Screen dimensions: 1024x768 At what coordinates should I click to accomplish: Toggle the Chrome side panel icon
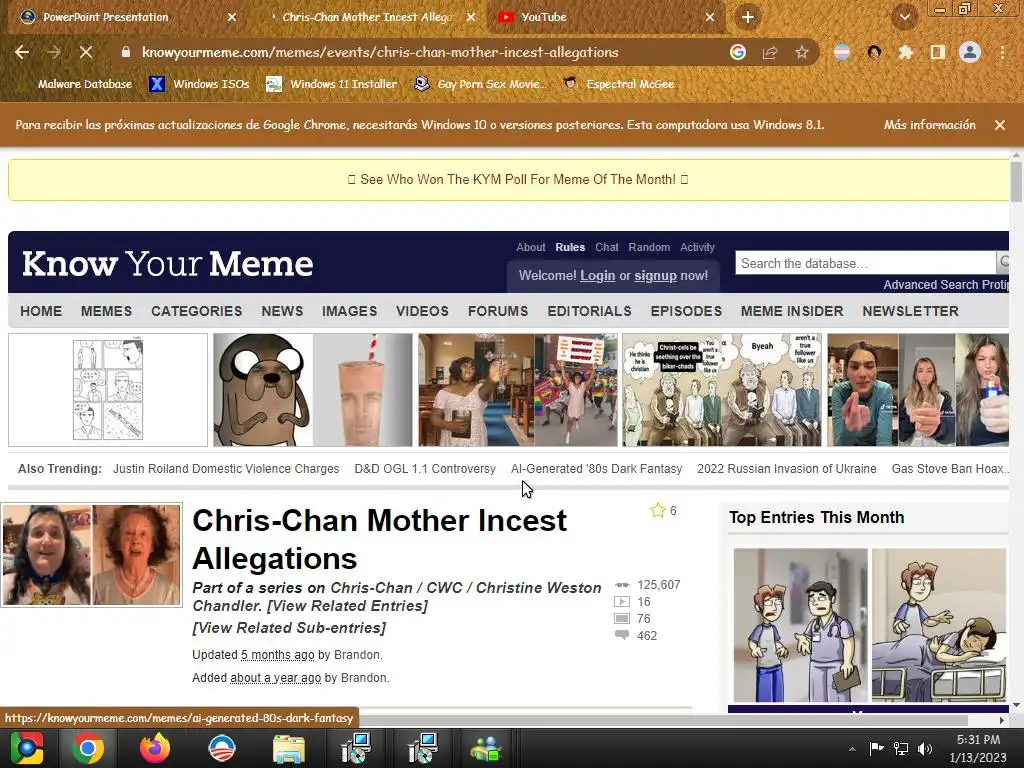click(938, 52)
